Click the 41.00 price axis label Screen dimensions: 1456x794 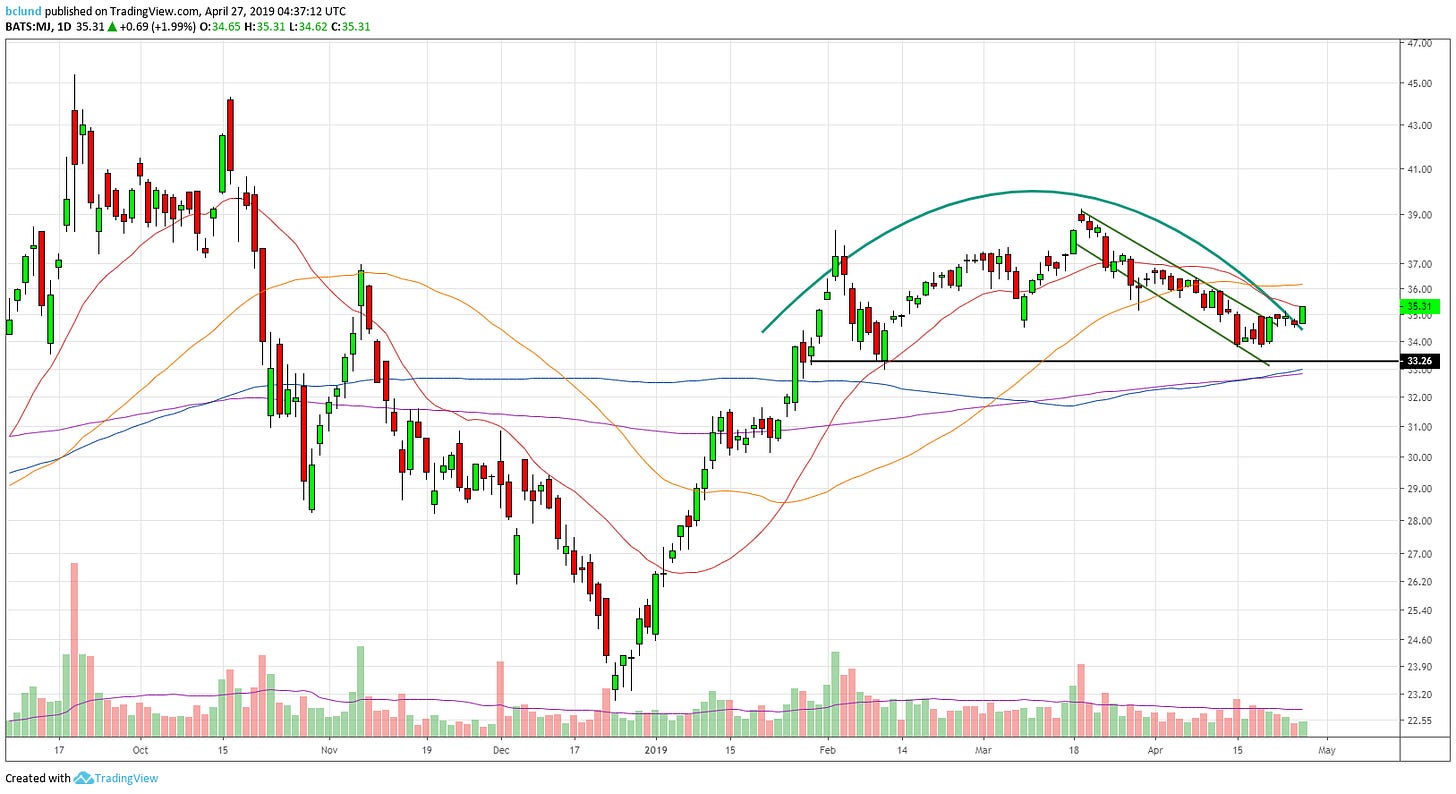point(1422,170)
